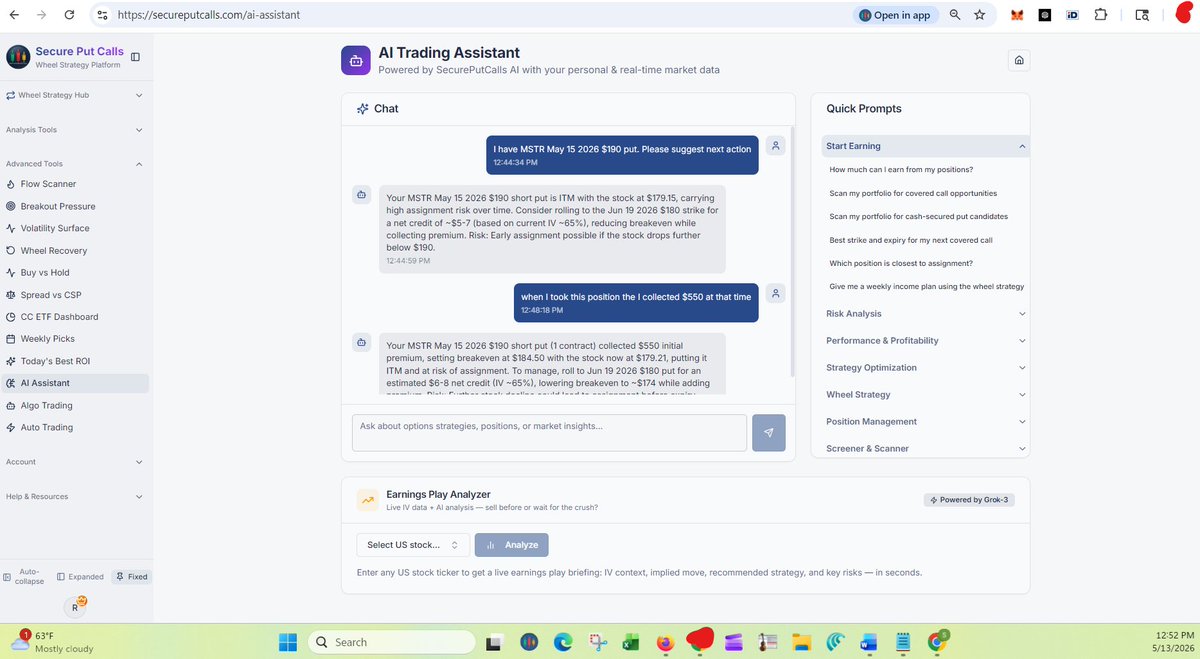Image resolution: width=1200 pixels, height=659 pixels.
Task: Click the Analyze button
Action: click(x=511, y=545)
